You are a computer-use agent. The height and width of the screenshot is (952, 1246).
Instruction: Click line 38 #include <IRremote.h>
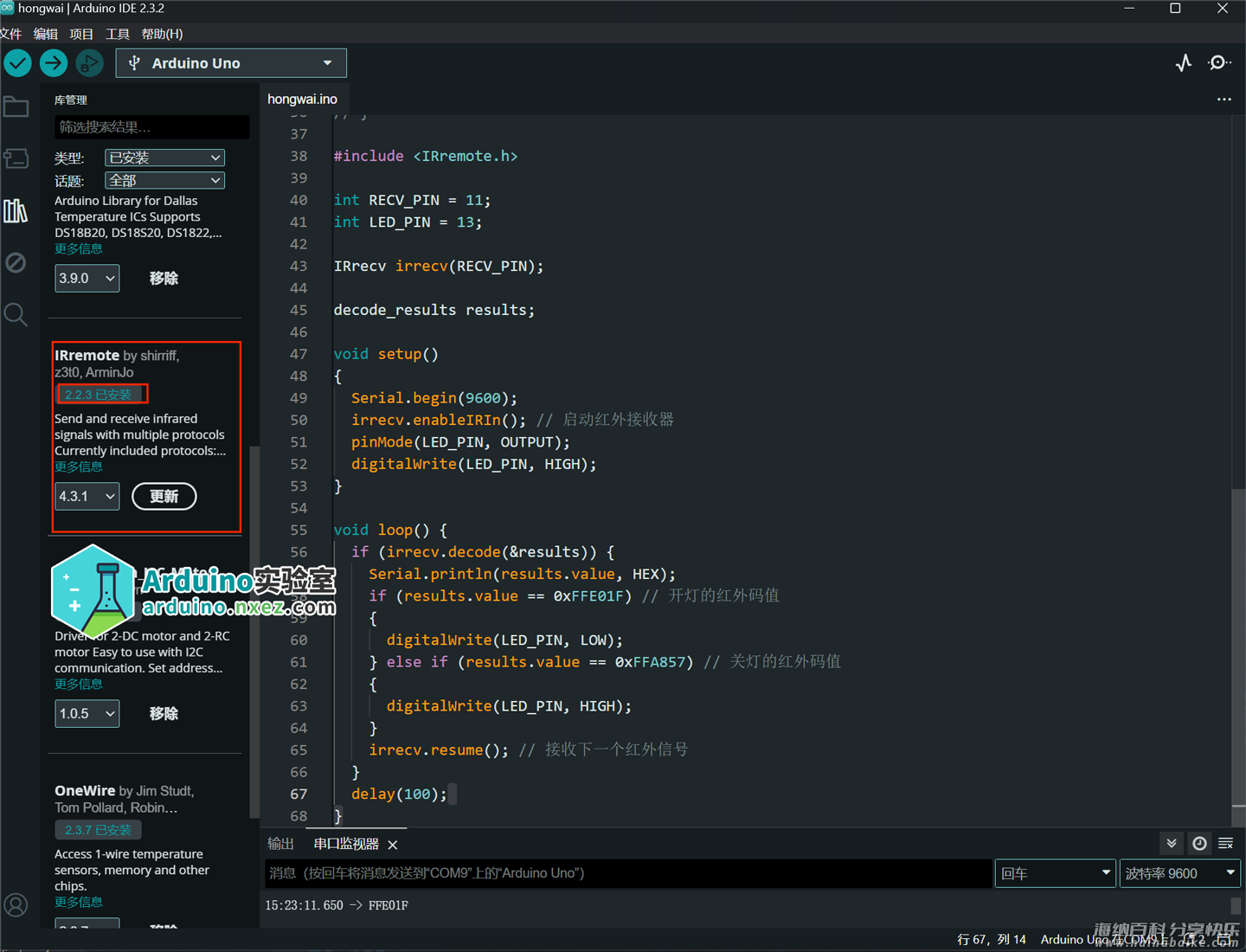(x=426, y=156)
